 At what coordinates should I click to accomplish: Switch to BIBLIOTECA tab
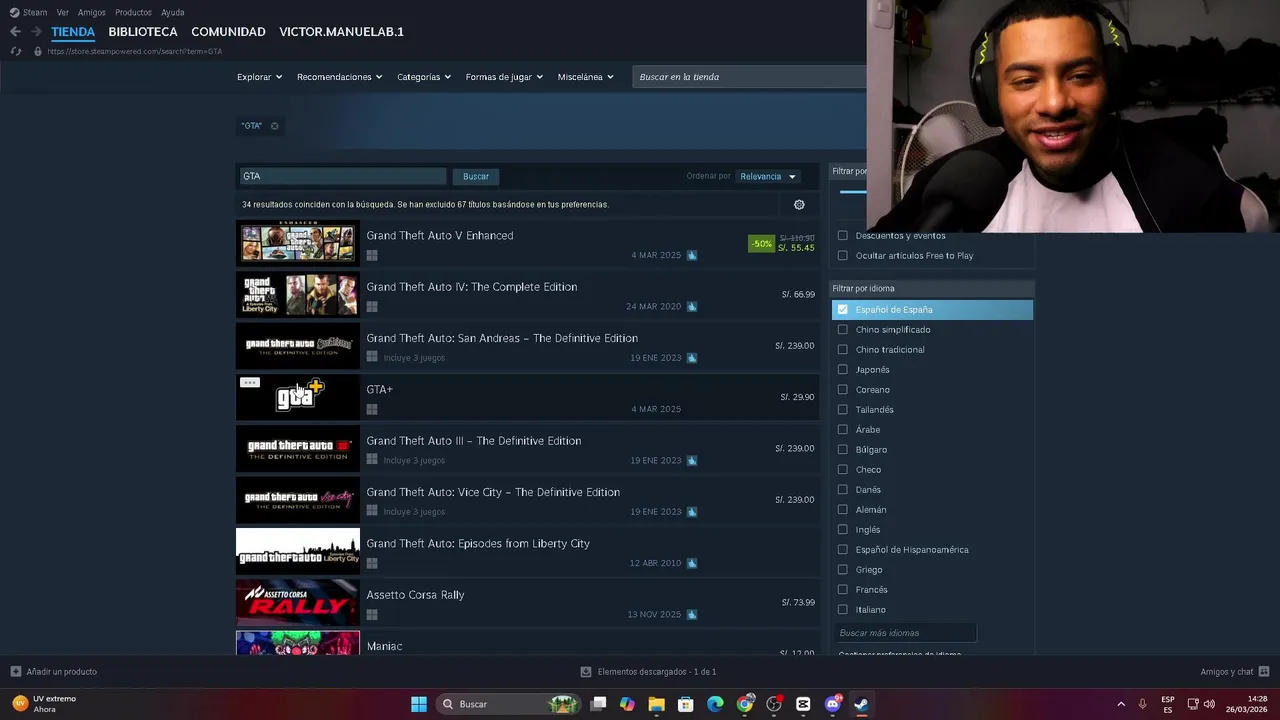143,32
